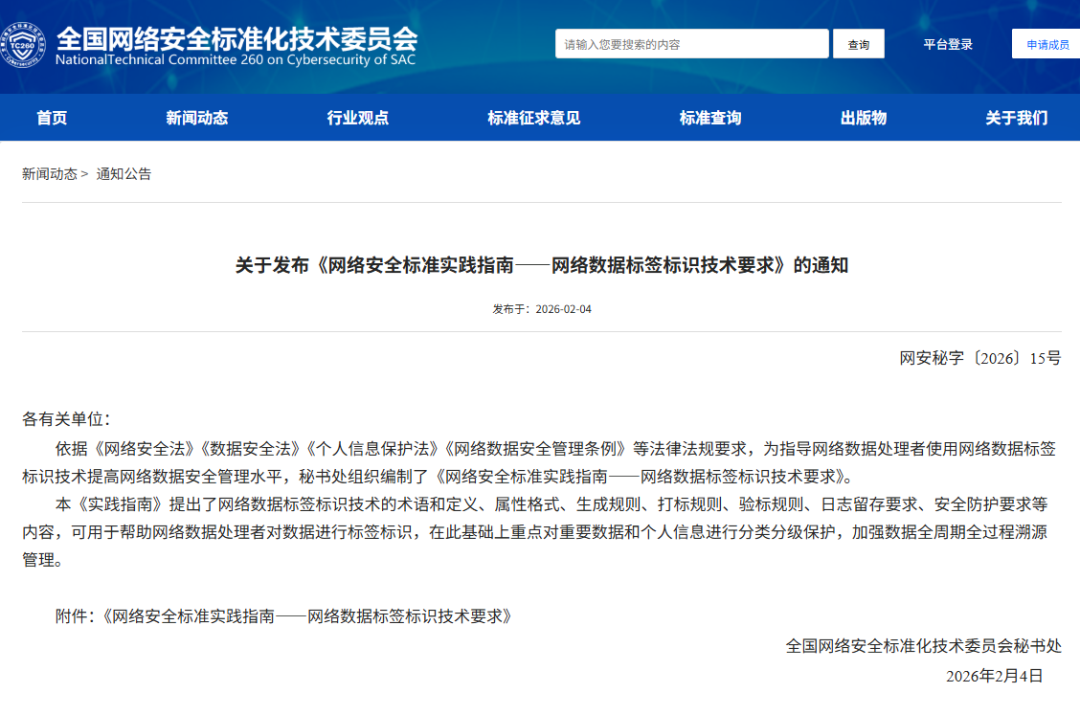Click the notice headline 关于发布…的通知

click(x=541, y=265)
